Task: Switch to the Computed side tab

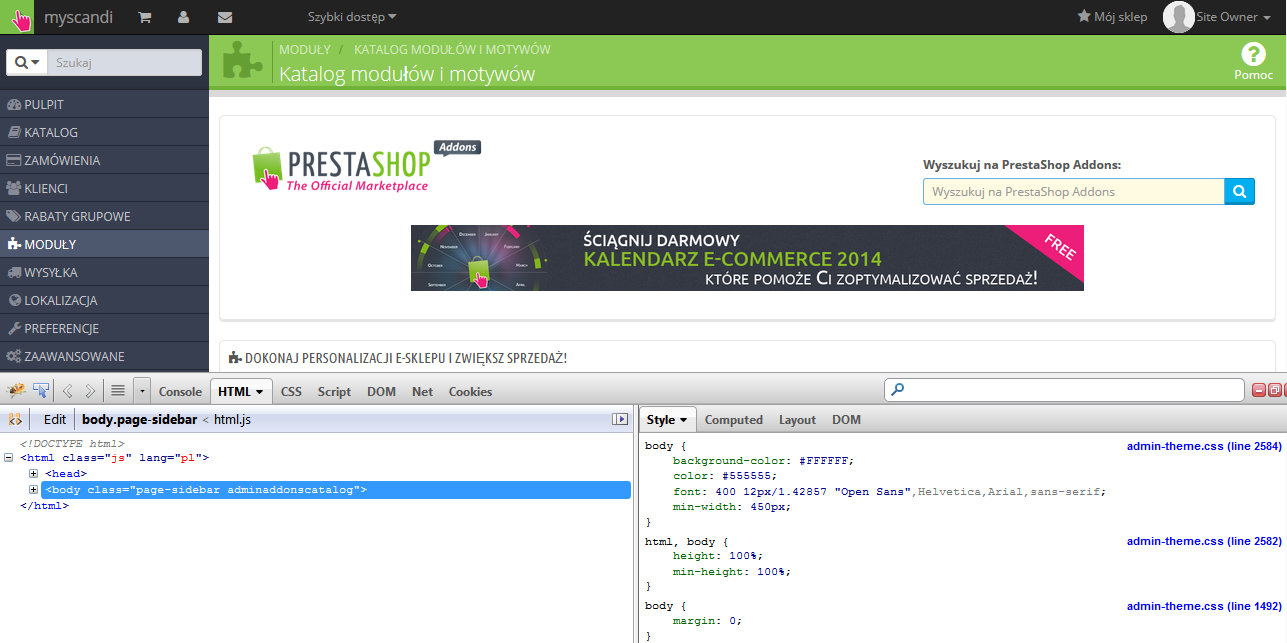Action: click(x=733, y=420)
